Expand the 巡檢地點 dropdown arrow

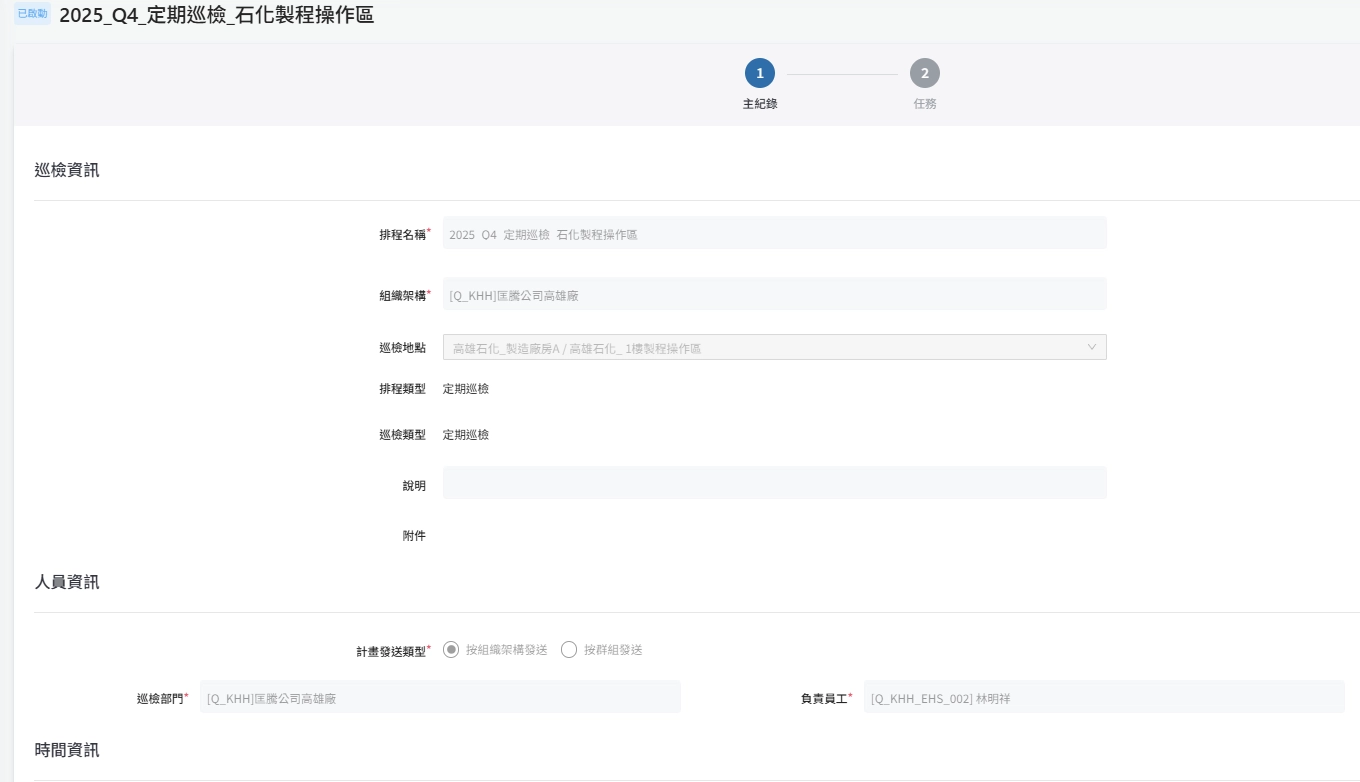pos(1091,347)
